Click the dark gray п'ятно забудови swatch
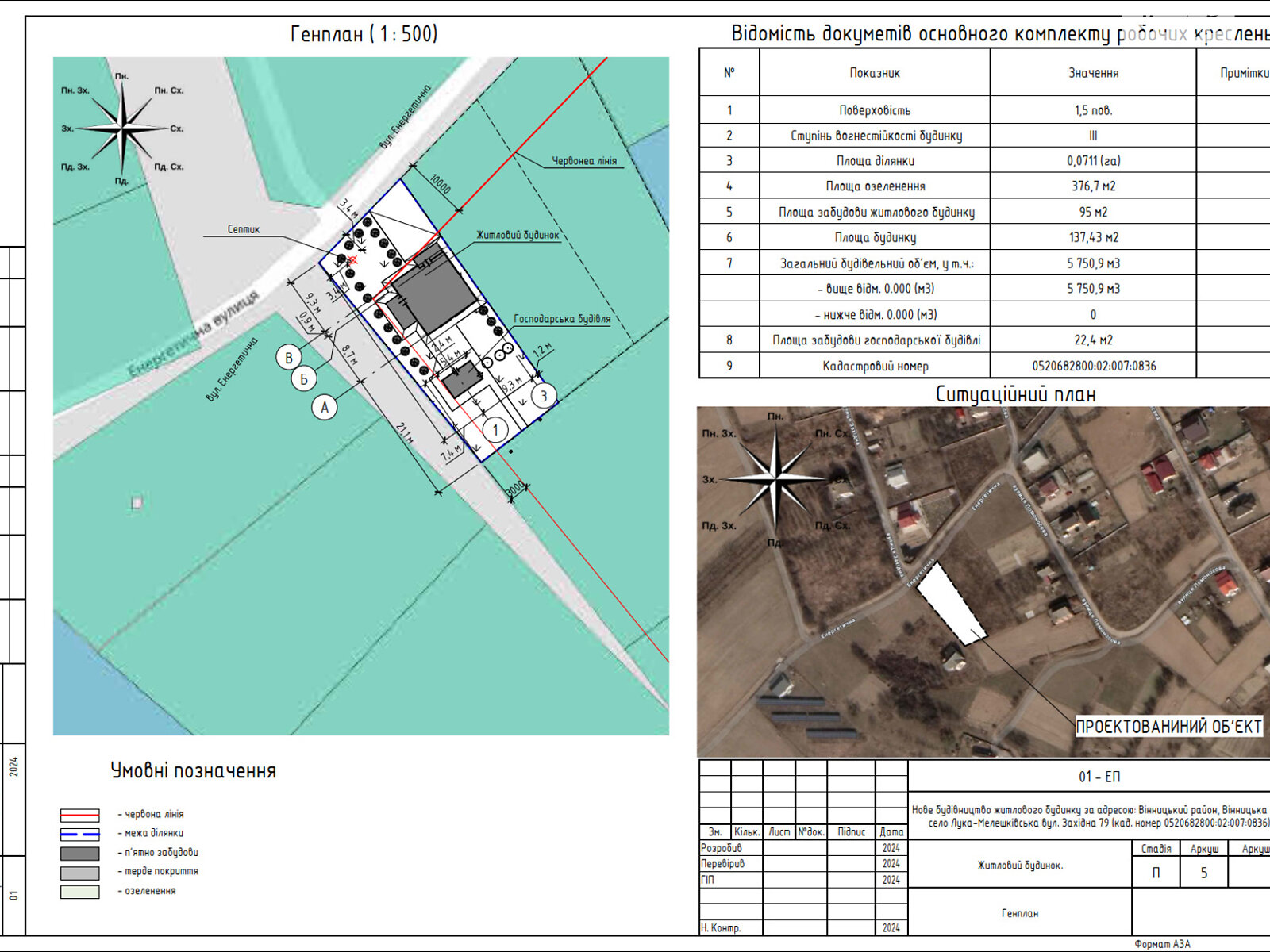1270x952 pixels. pyautogui.click(x=80, y=854)
